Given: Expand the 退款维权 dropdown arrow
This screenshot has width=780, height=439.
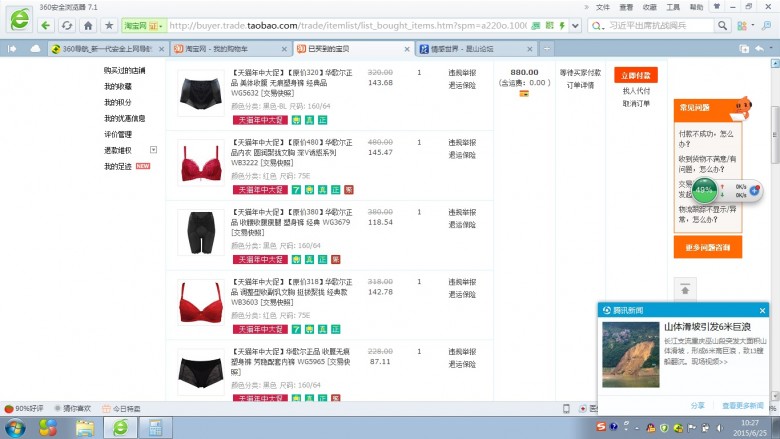Looking at the screenshot, I should point(153,150).
